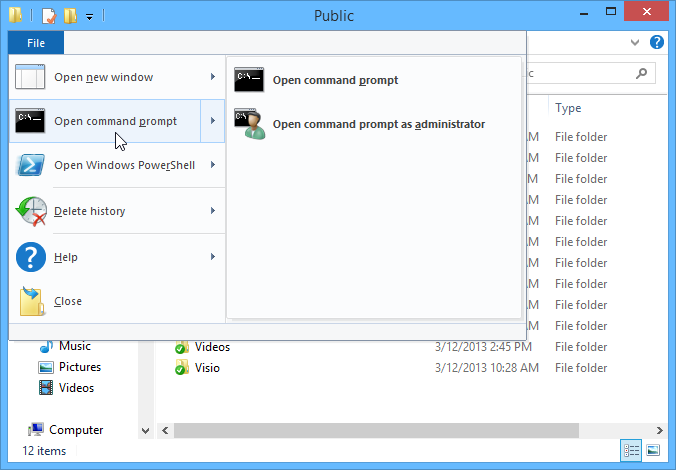Expand the Help submenu arrow
This screenshot has height=470, width=676.
click(x=213, y=257)
